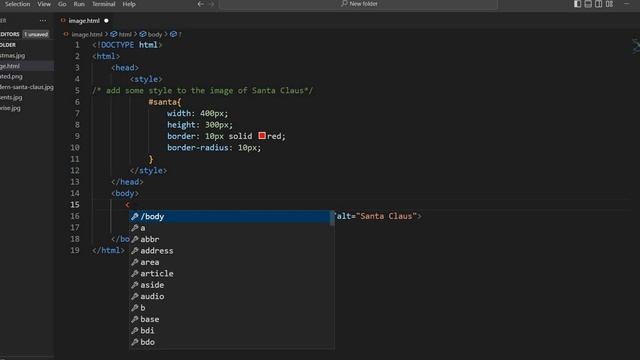The width and height of the screenshot is (640, 360).
Task: Select the /body suggestion
Action: [x=232, y=216]
